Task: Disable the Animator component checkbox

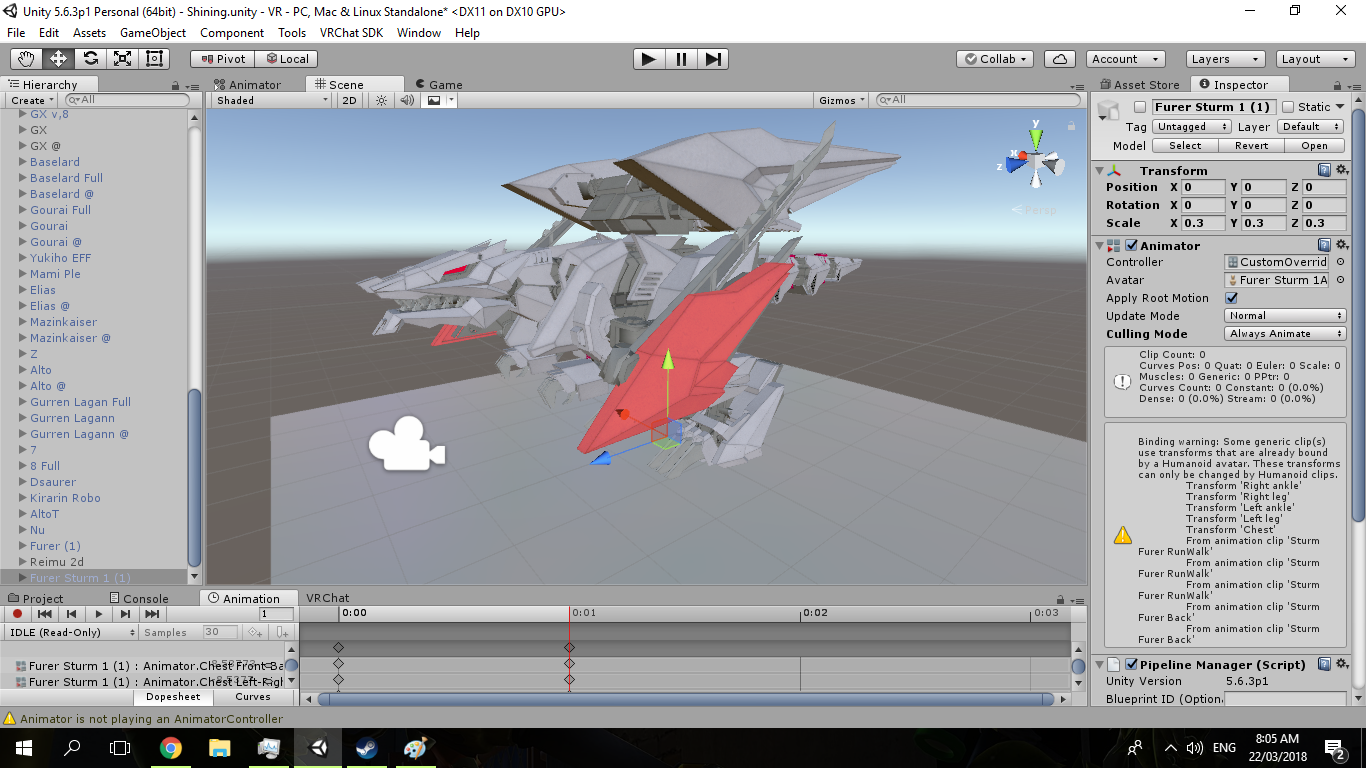Action: 1131,245
